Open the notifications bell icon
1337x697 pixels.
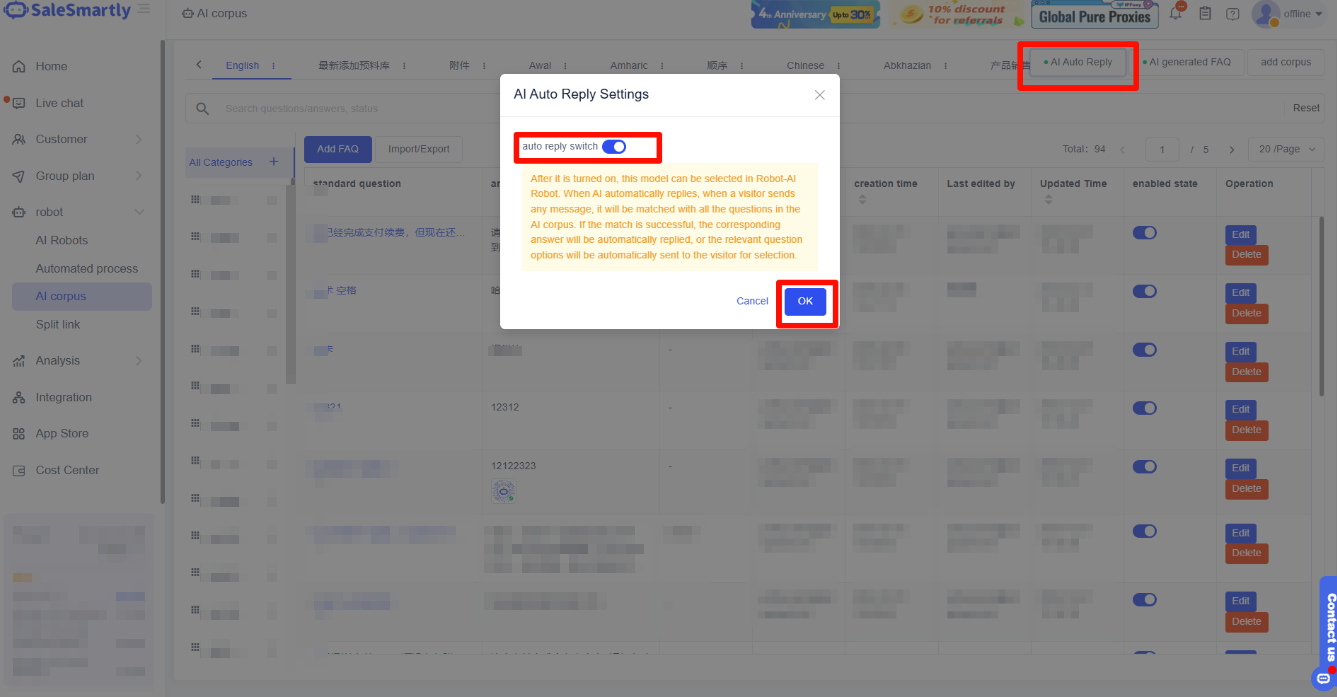(x=1176, y=14)
